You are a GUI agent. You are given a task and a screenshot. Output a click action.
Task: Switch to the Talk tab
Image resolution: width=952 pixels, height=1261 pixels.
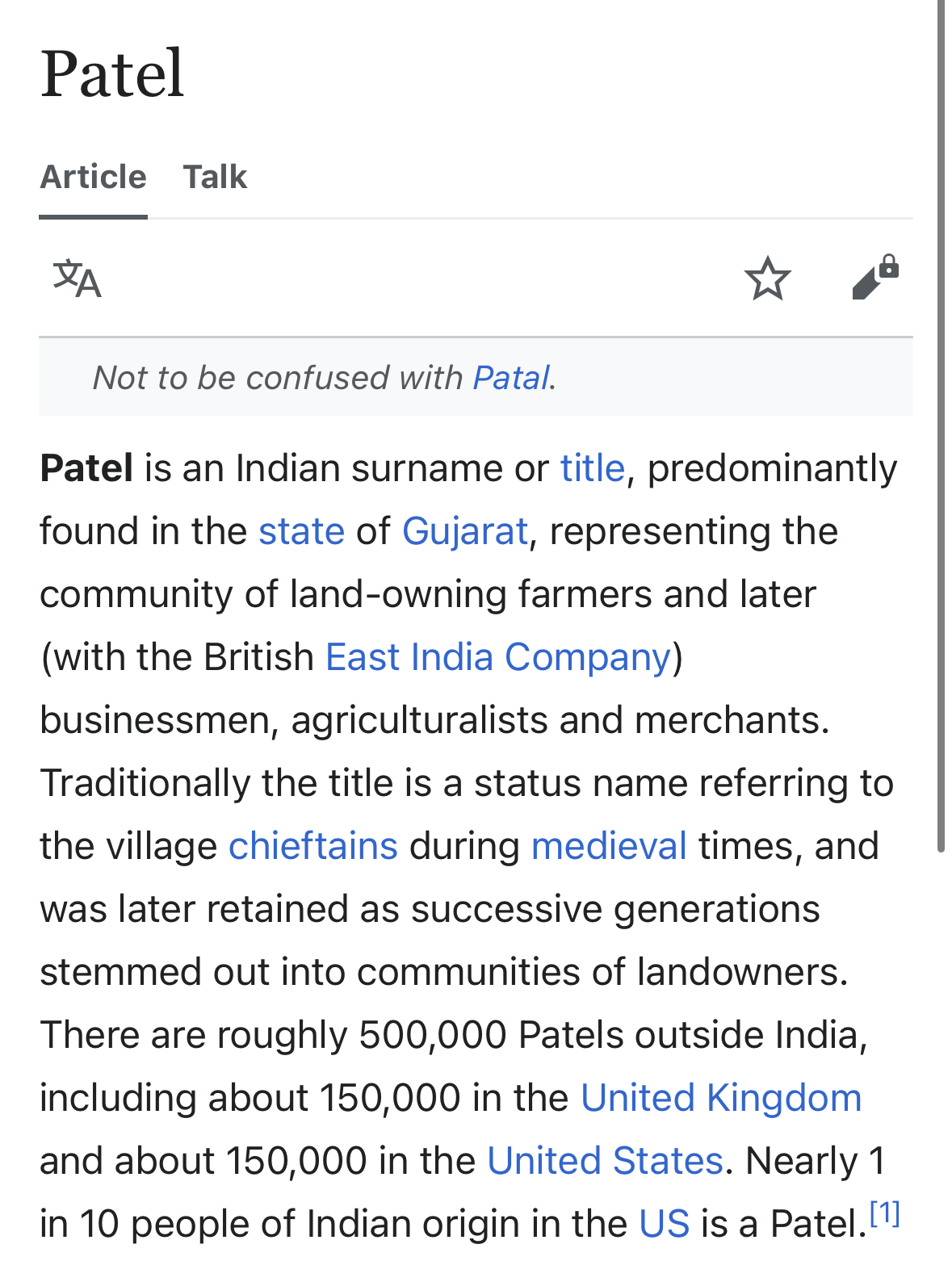pos(215,177)
